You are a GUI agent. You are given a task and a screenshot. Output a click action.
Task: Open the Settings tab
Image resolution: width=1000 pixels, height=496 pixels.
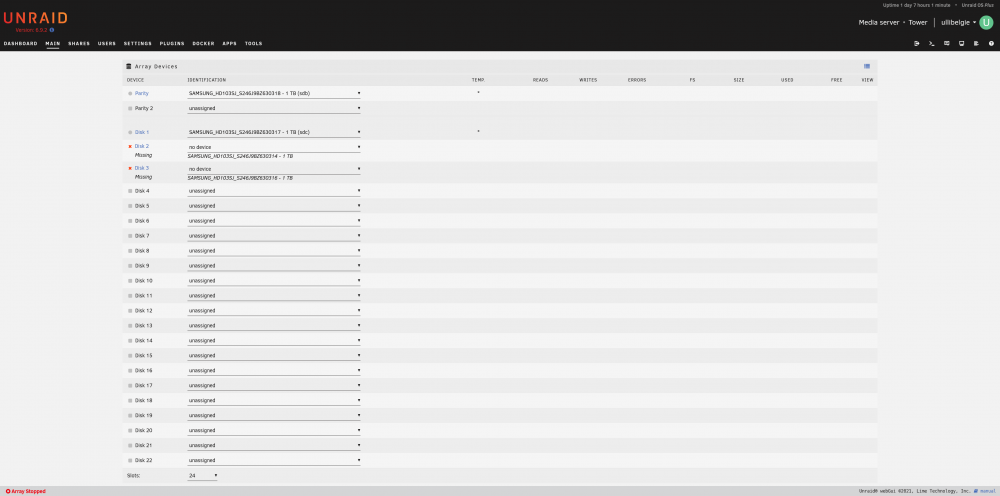138,43
